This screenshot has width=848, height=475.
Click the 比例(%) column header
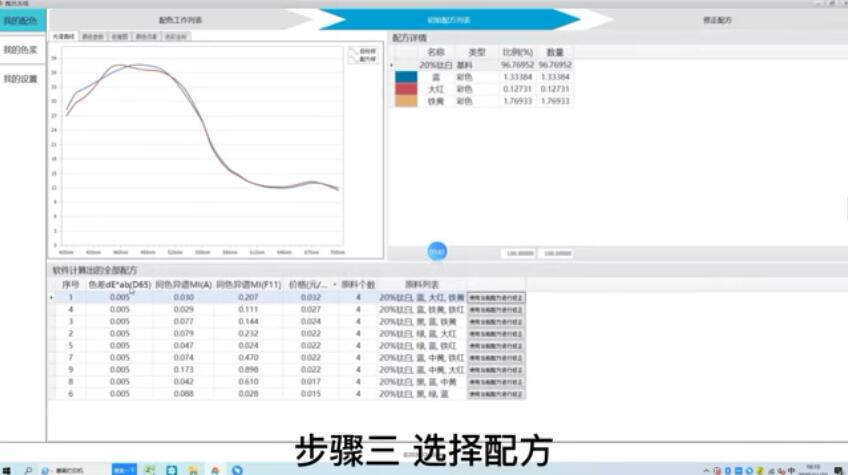(517, 52)
